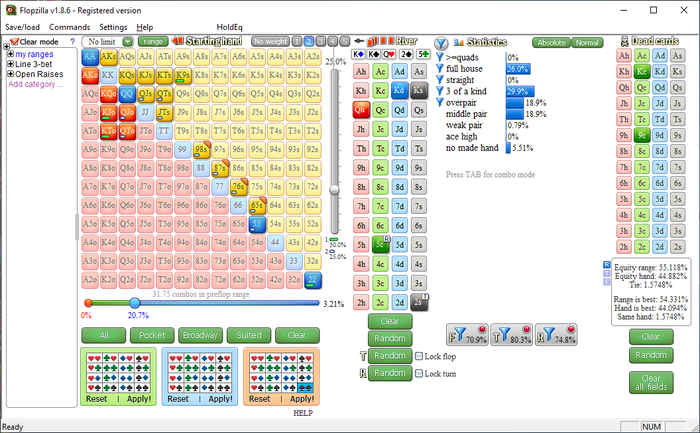Filter statistics by overpair

[440, 103]
